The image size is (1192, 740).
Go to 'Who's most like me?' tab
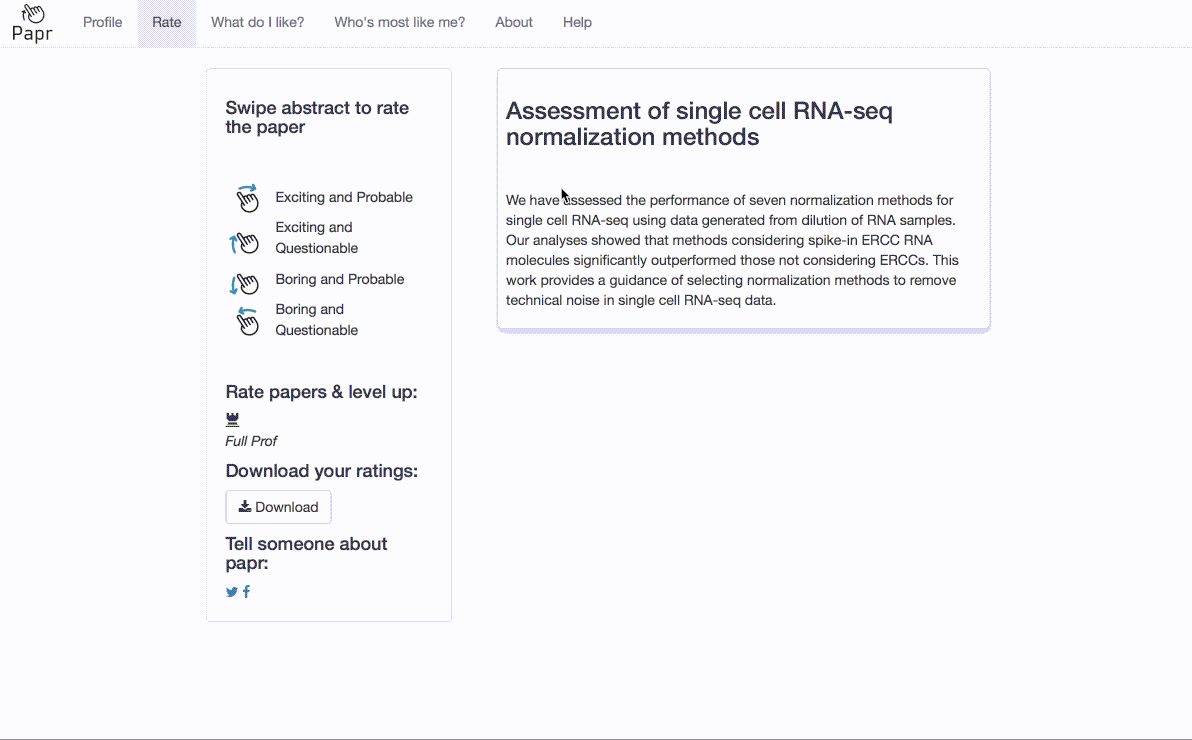point(400,23)
